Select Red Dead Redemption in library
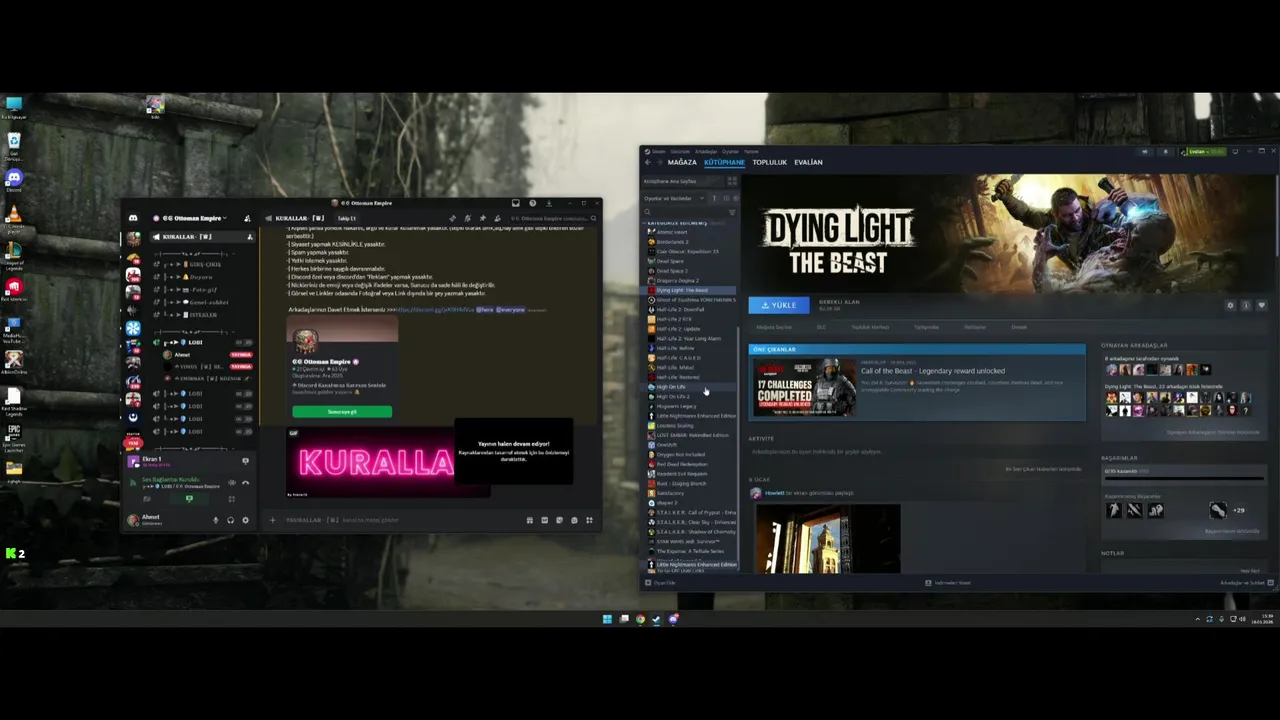Screen dimensions: 1280x720 tap(681, 464)
